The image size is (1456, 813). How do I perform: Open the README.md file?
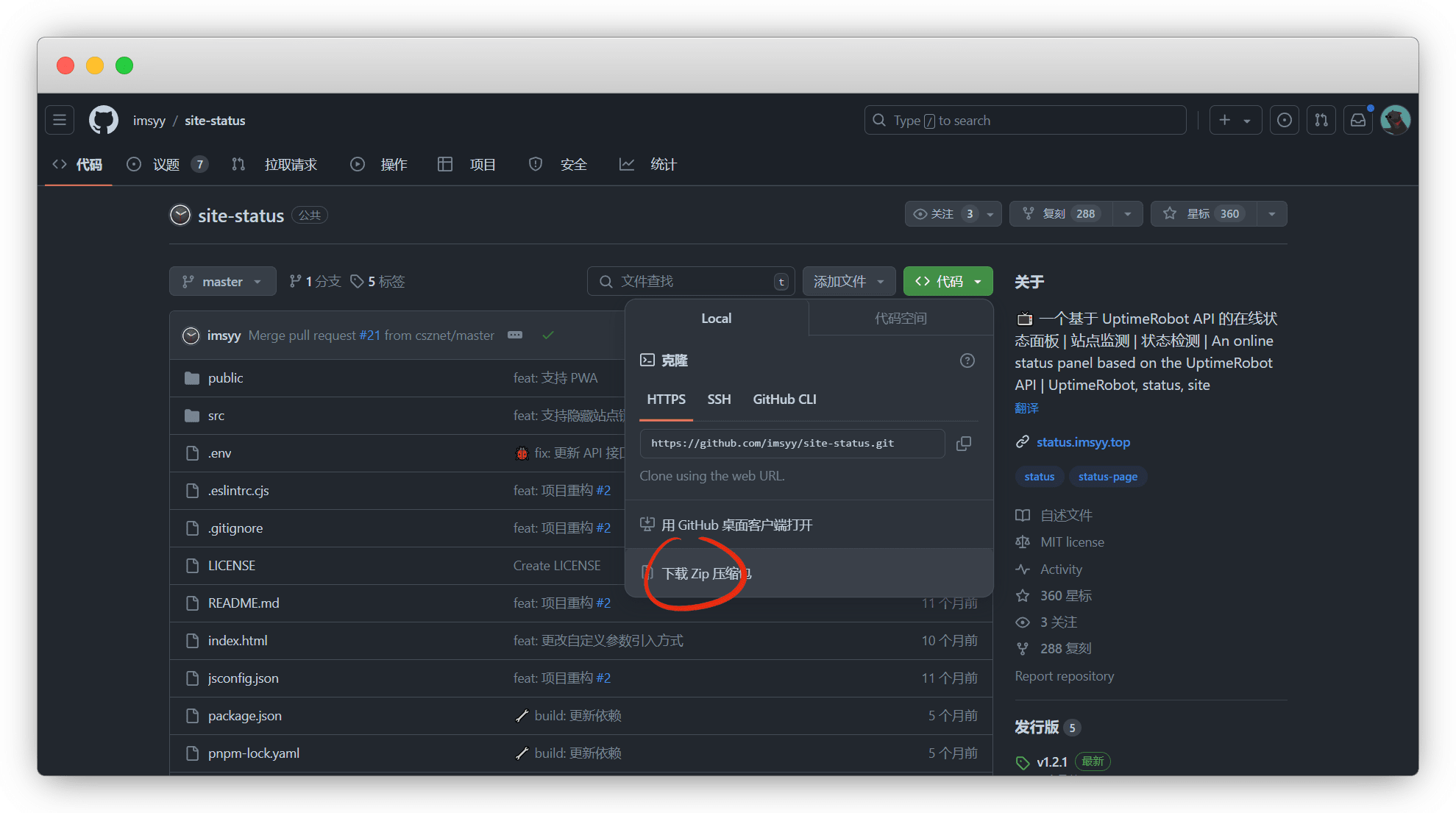click(x=244, y=603)
